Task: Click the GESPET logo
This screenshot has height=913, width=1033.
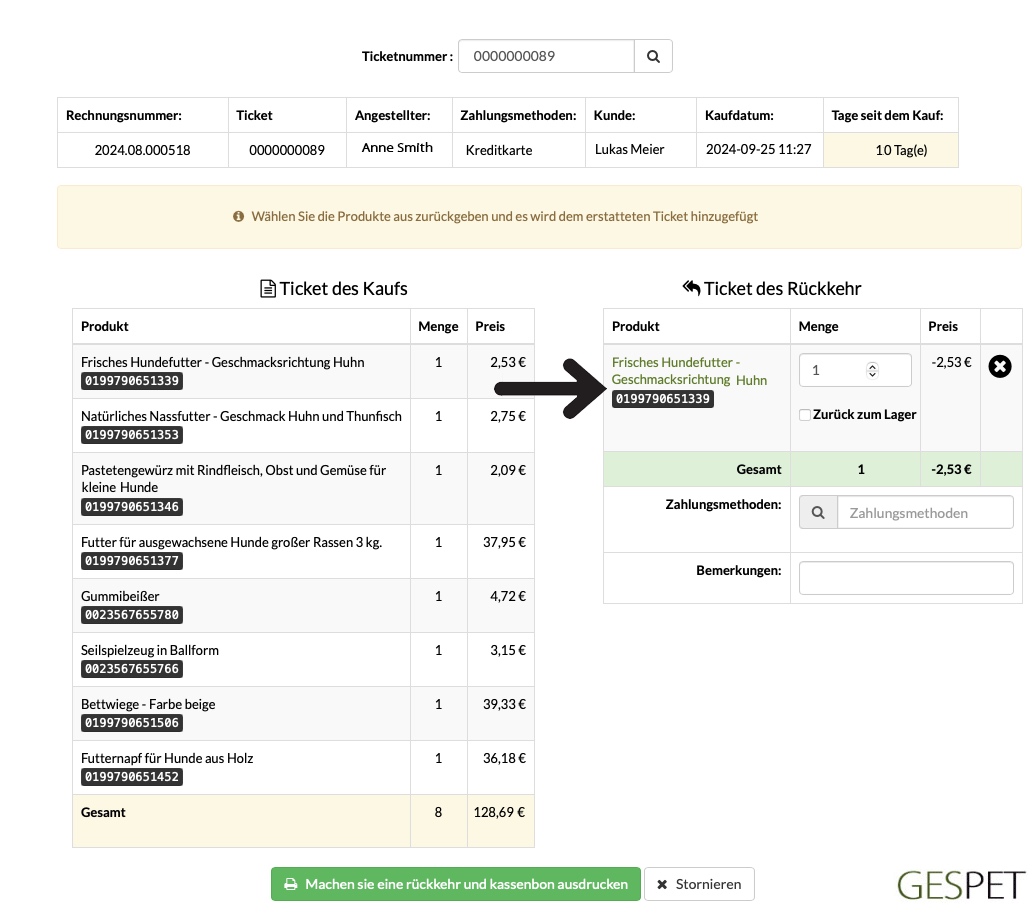Action: point(961,885)
